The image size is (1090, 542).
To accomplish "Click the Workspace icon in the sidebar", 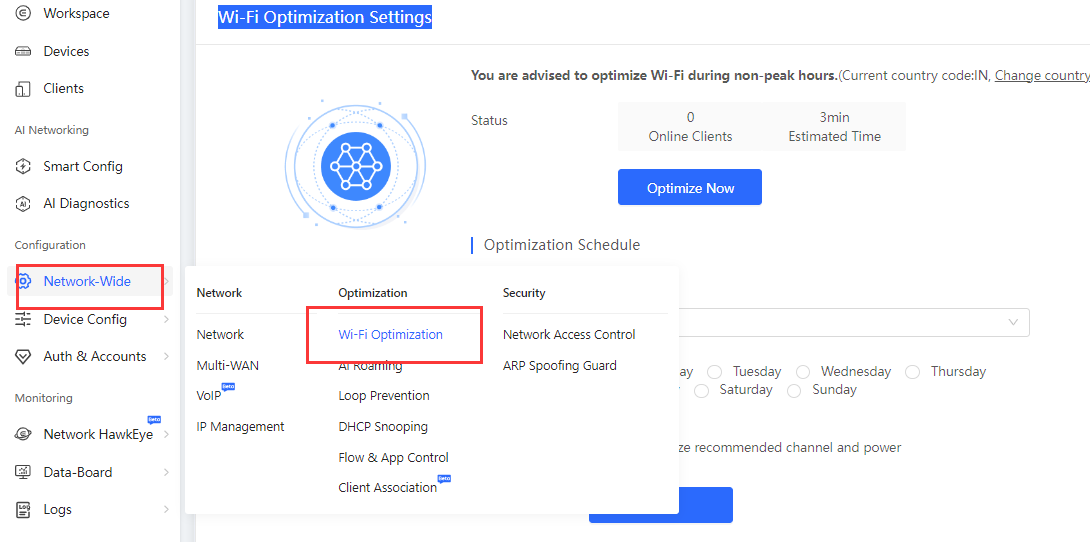I will pyautogui.click(x=23, y=14).
